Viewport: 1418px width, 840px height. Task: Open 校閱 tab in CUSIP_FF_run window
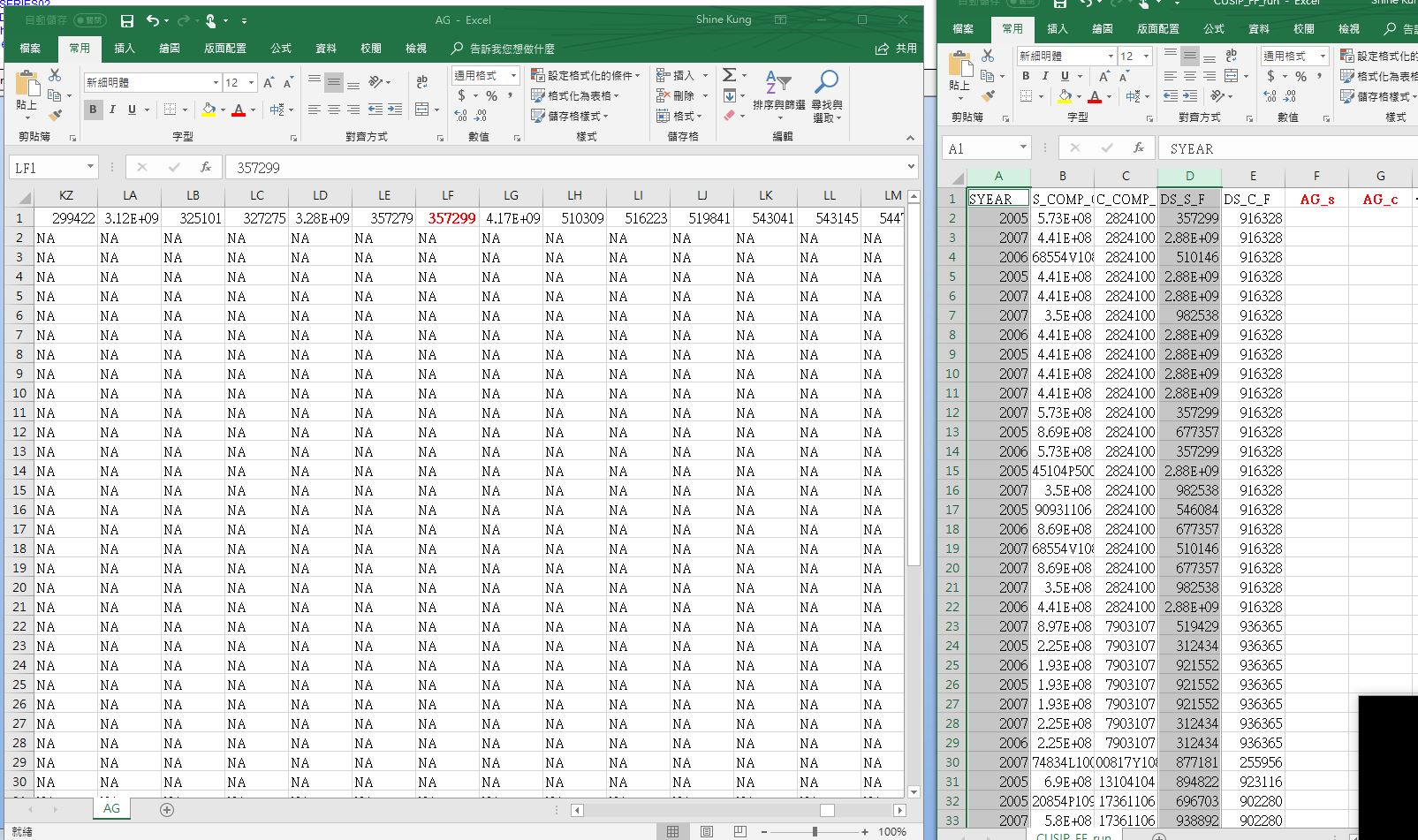click(1304, 29)
